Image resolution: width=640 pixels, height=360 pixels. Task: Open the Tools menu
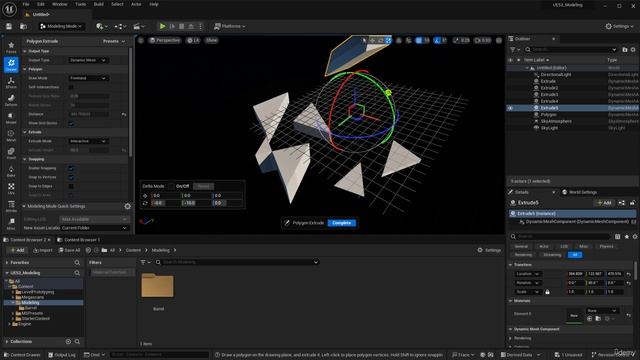80,4
